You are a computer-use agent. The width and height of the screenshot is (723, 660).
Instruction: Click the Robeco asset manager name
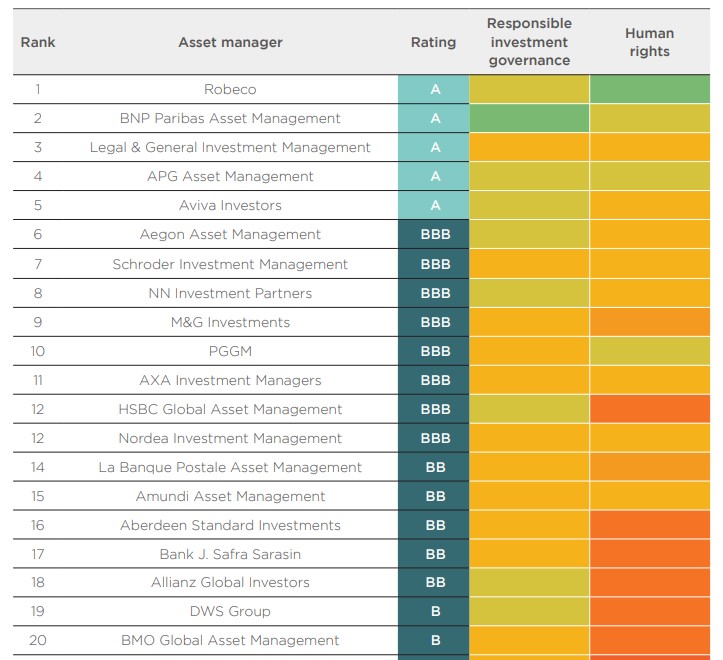point(230,89)
